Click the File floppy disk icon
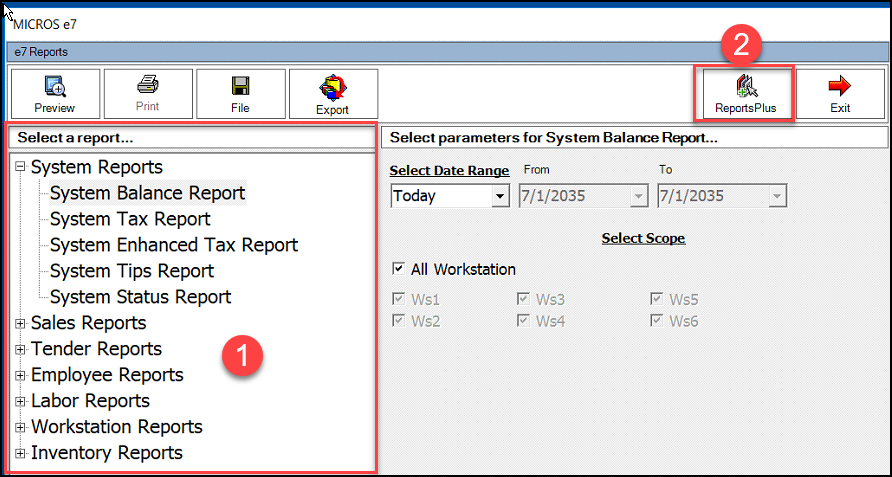The height and width of the screenshot is (477, 892). [240, 86]
